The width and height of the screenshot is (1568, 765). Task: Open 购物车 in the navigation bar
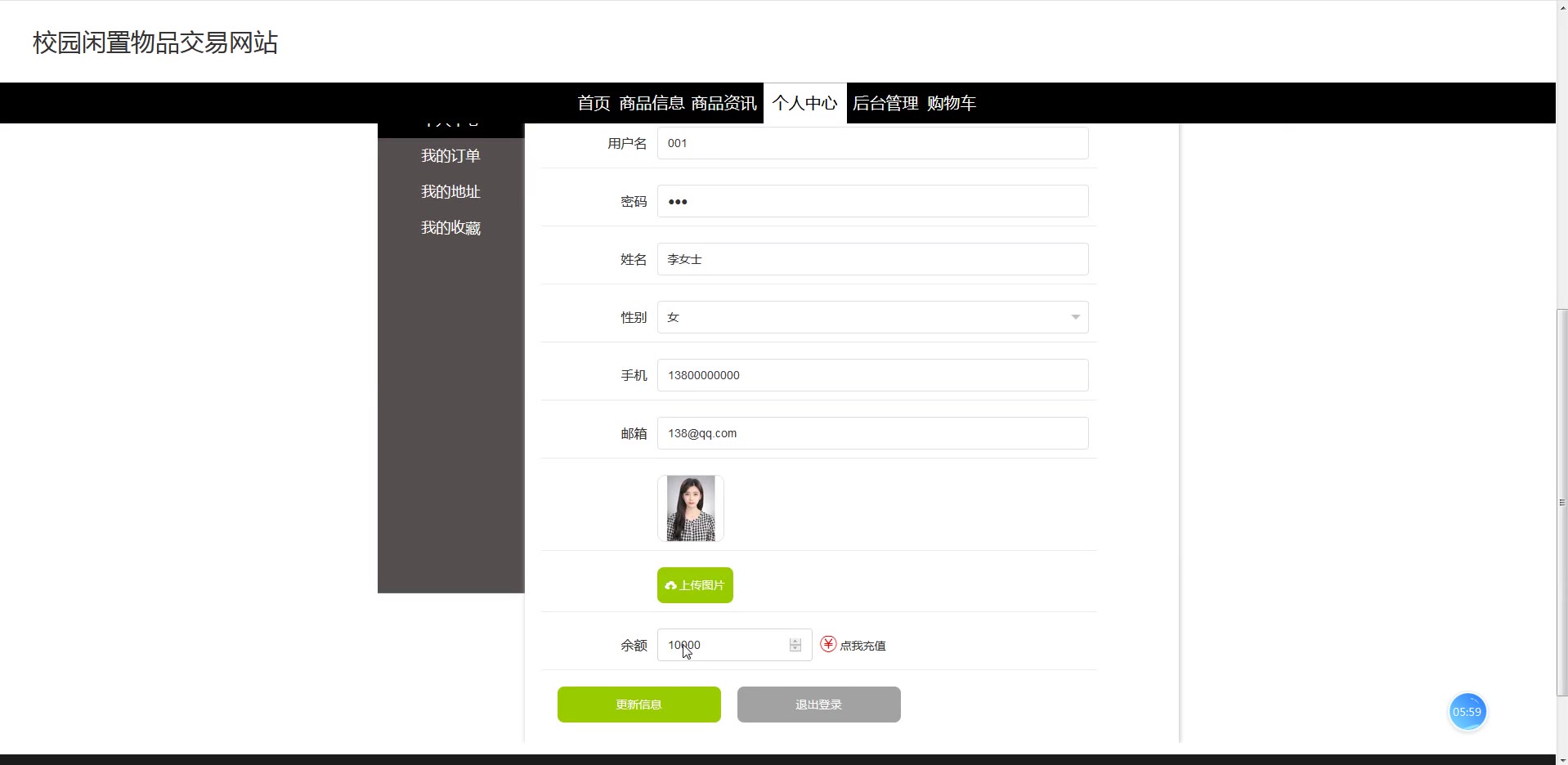pyautogui.click(x=952, y=103)
